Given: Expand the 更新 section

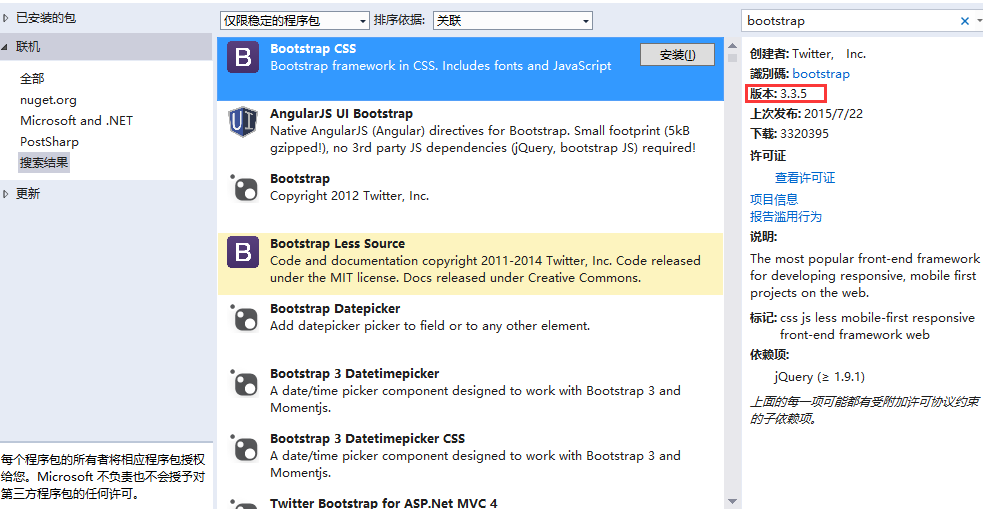Looking at the screenshot, I should [x=7, y=194].
